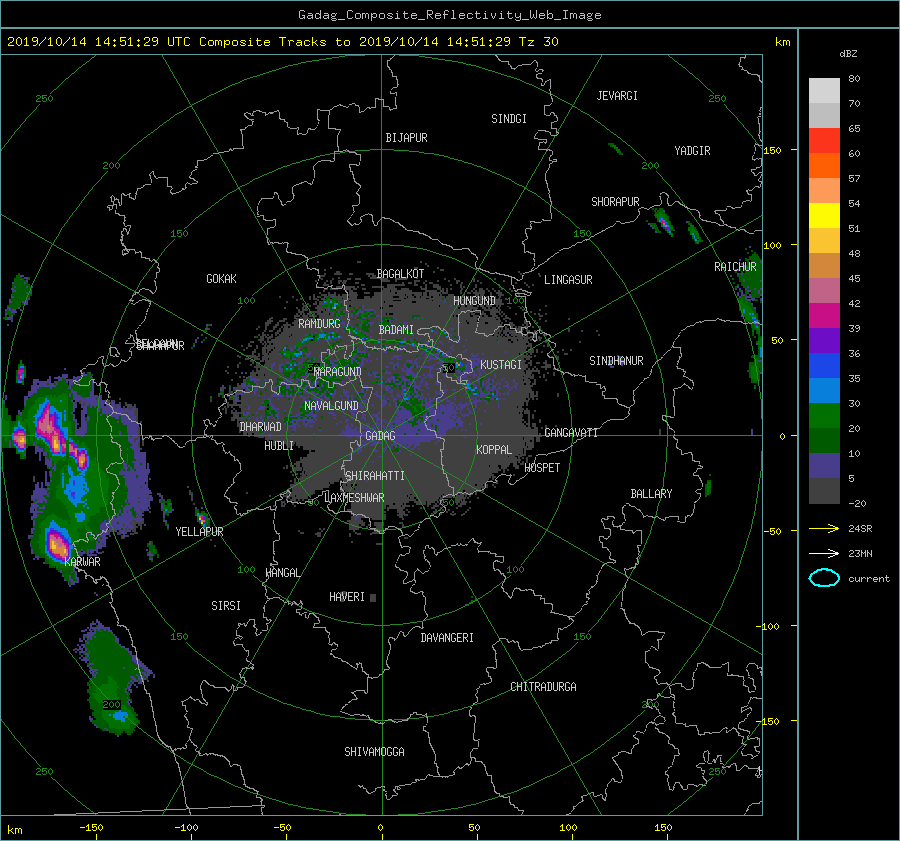Click the gray square marker beside HAVERI
Viewport: 900px width, 841px height.
point(373,598)
